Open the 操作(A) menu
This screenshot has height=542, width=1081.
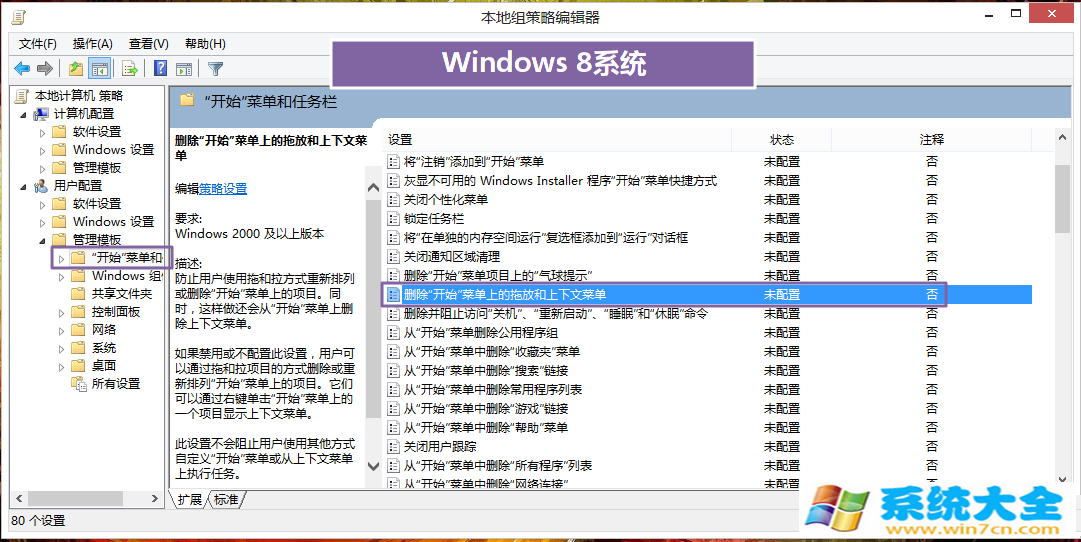point(93,43)
